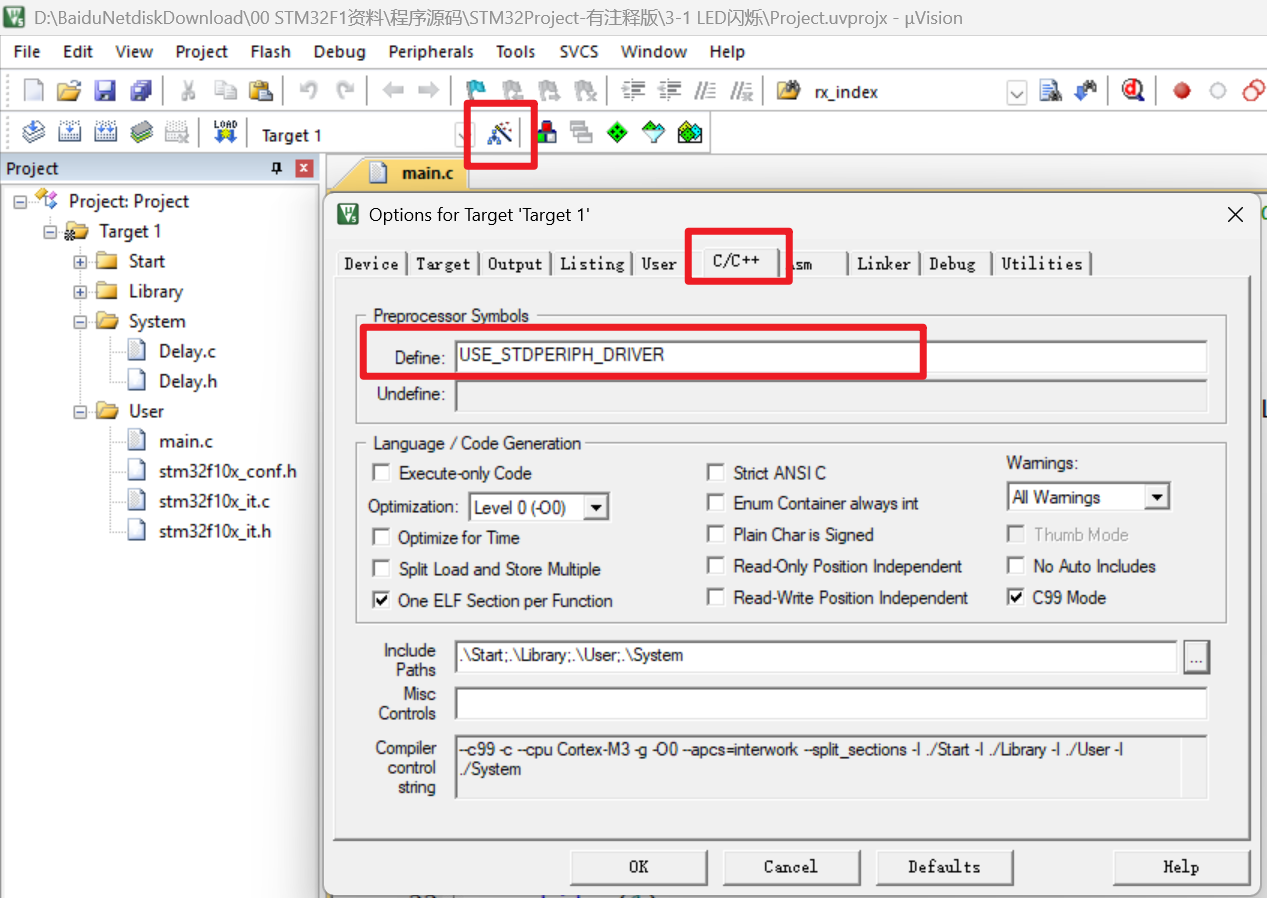The height and width of the screenshot is (898, 1267).
Task: Switch to the Linker tab
Action: click(x=884, y=264)
